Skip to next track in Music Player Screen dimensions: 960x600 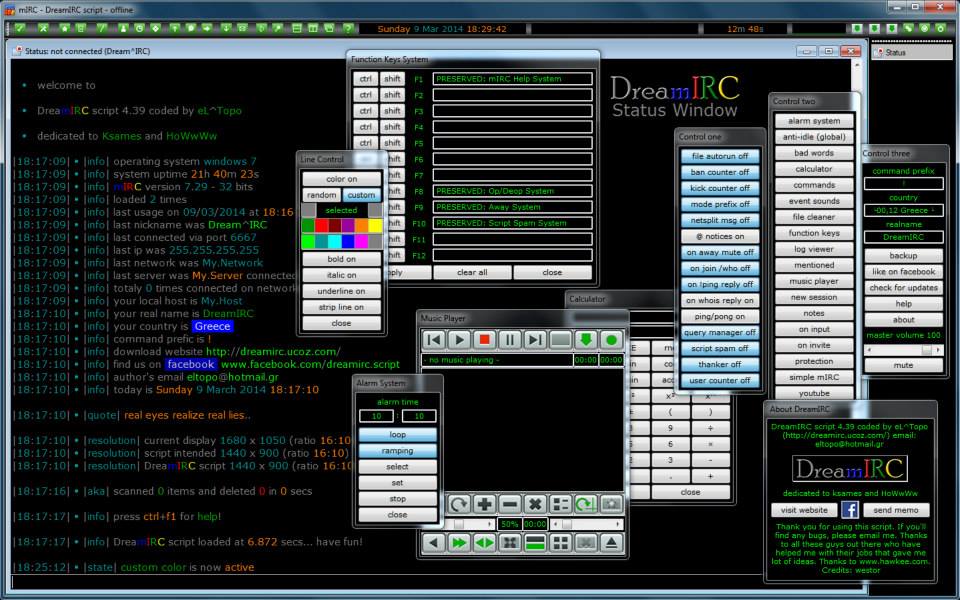click(x=534, y=340)
